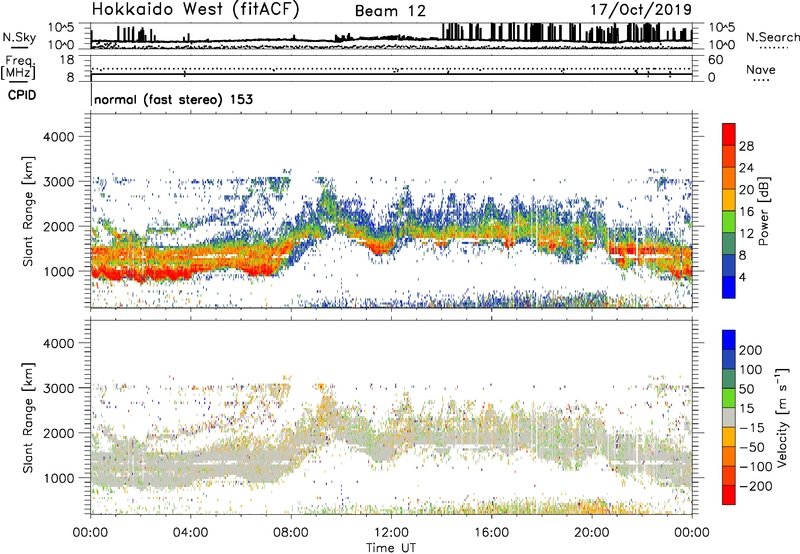Screen dimensions: 800x554
Task: Click the date '17/Oct/2019'
Action: (x=641, y=10)
